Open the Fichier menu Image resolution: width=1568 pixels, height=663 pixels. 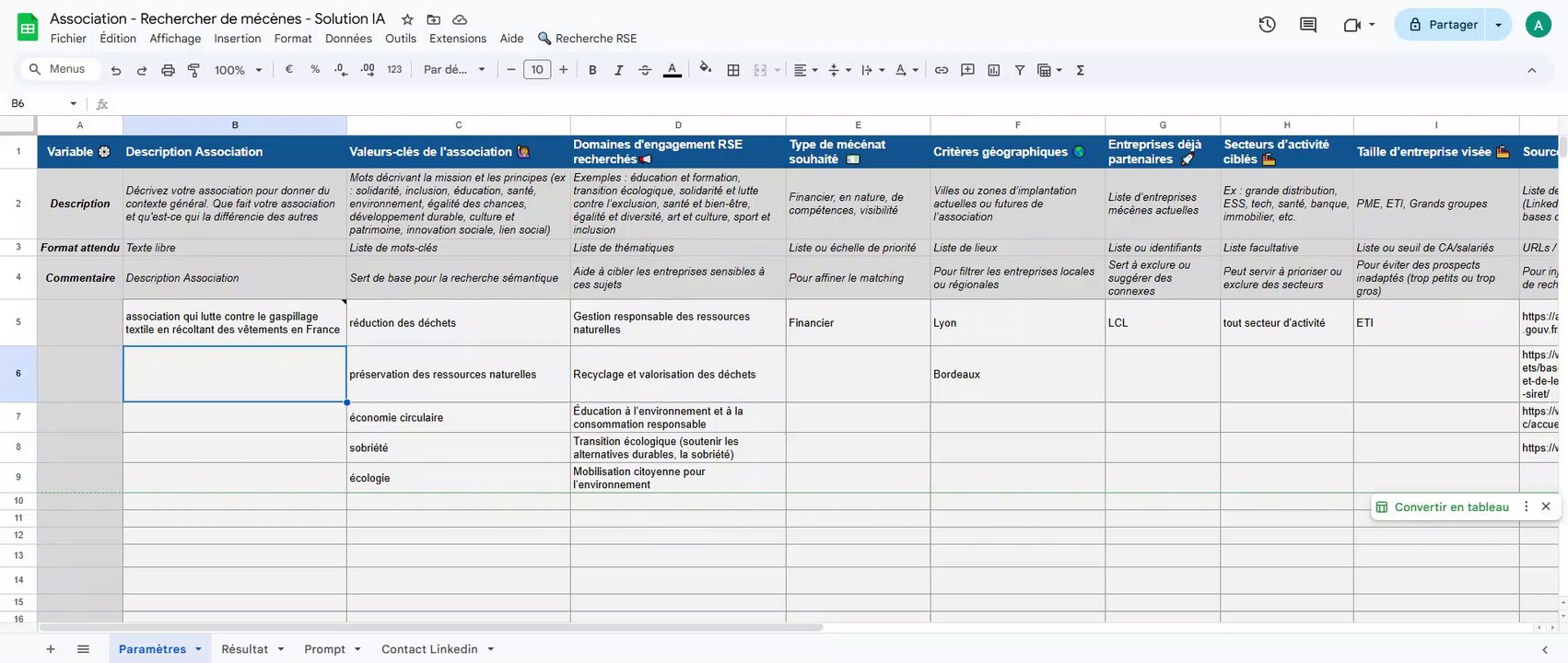point(68,39)
